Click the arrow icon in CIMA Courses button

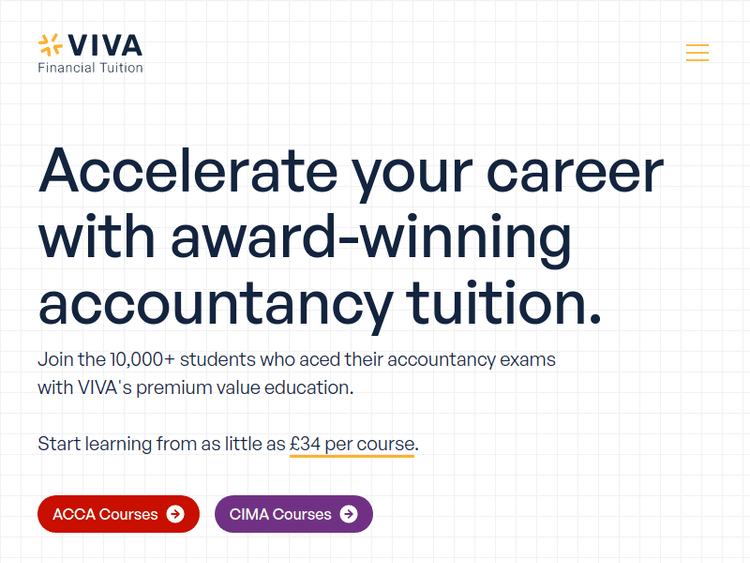pos(348,514)
